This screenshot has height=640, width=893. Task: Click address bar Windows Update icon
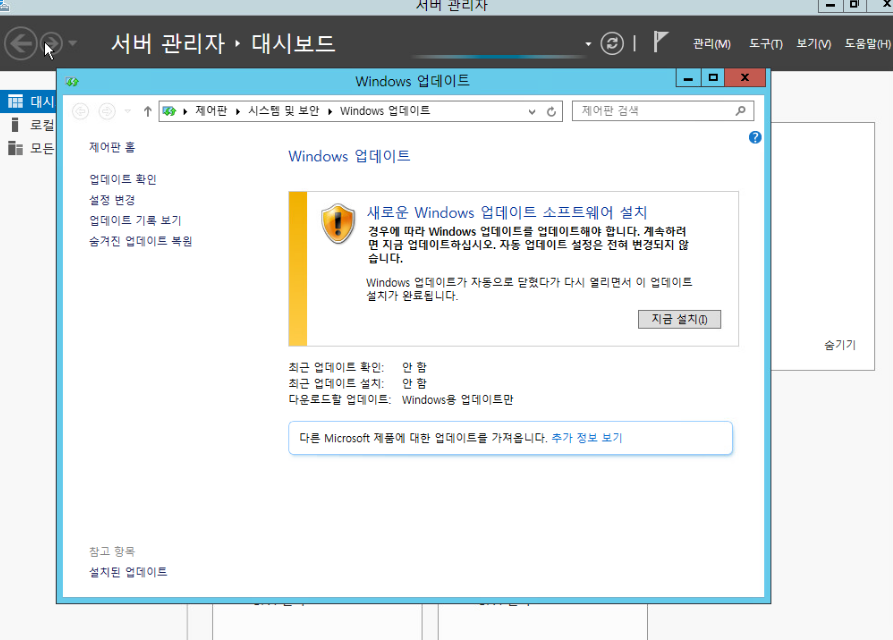coord(169,111)
